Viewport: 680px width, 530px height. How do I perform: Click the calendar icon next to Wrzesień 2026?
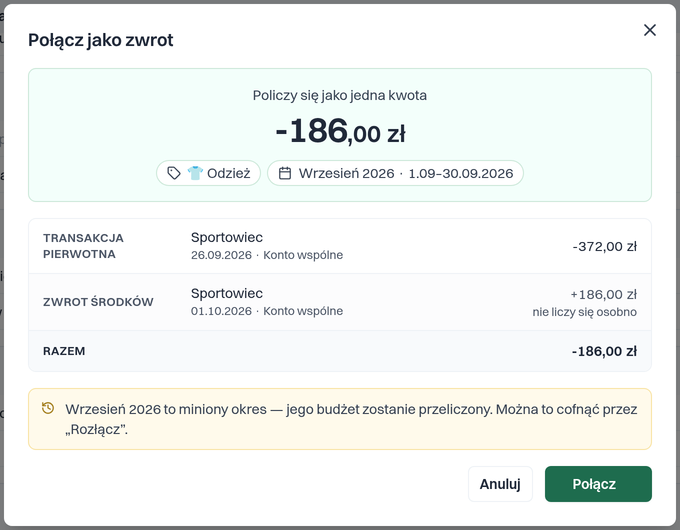285,173
